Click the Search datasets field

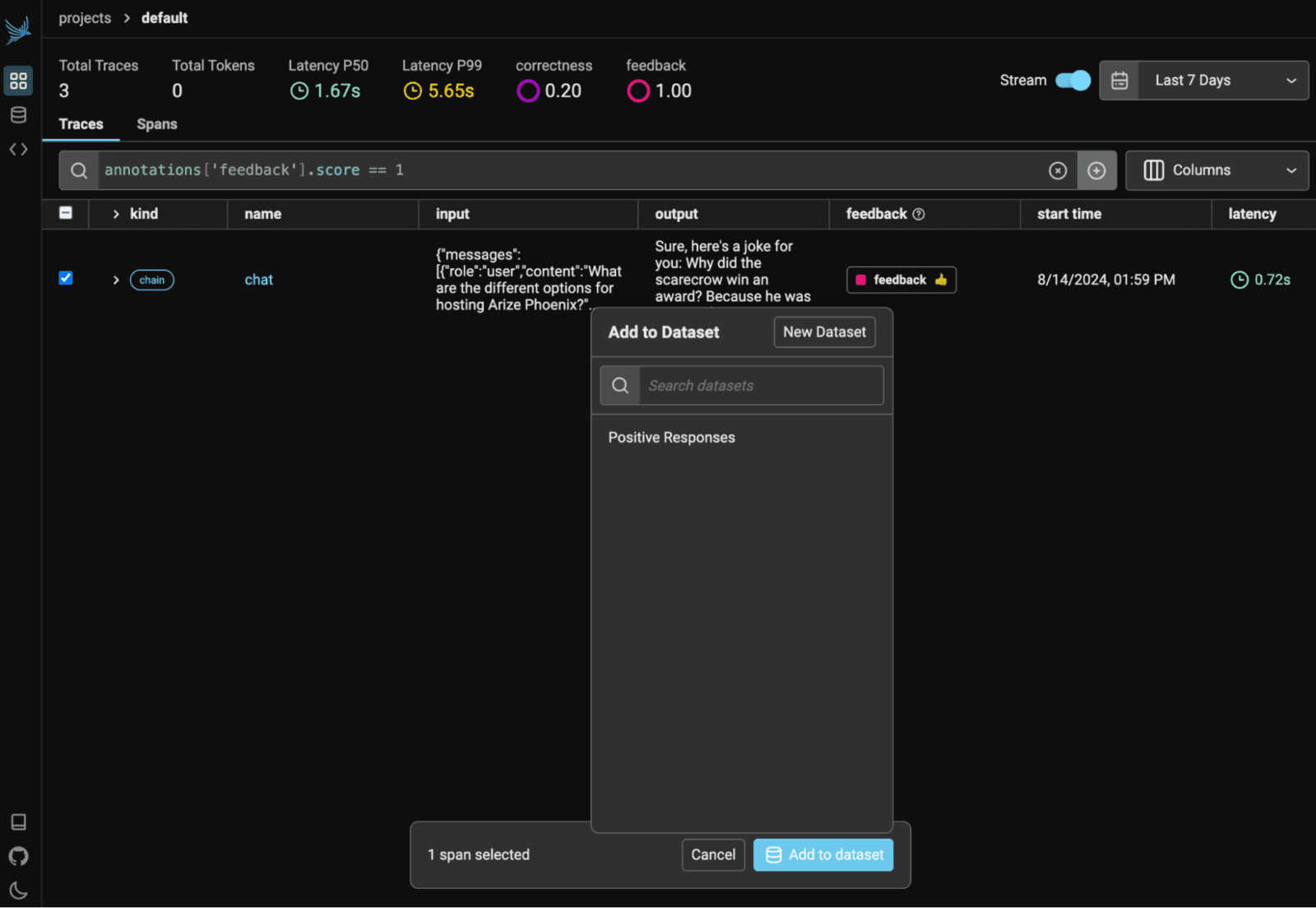(x=760, y=386)
